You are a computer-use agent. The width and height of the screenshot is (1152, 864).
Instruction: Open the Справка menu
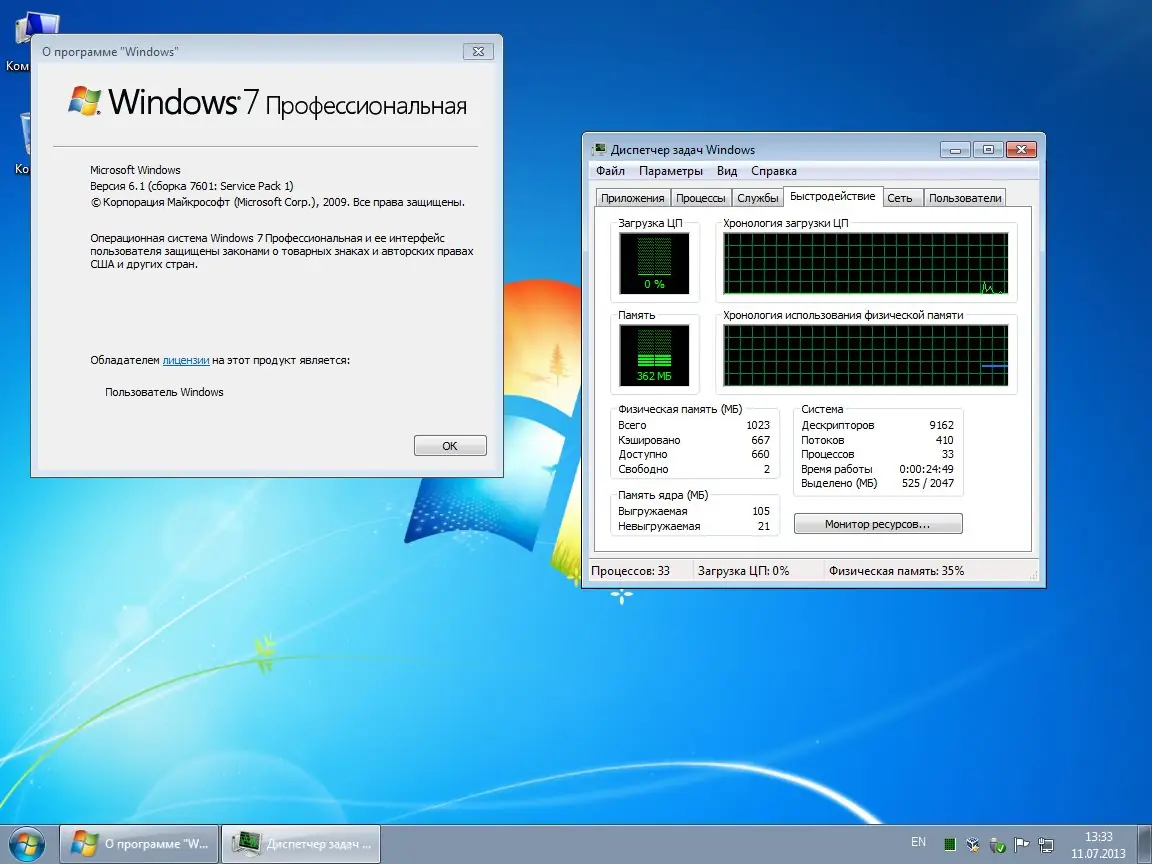point(774,170)
